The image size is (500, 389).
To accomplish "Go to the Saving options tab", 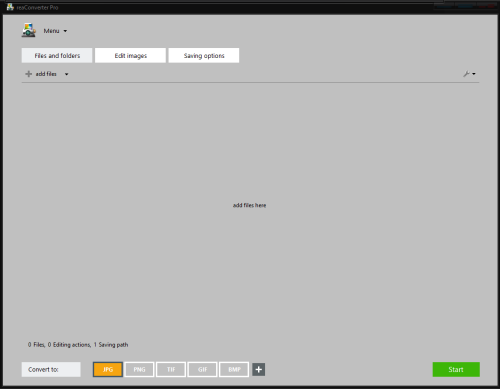I will (204, 55).
